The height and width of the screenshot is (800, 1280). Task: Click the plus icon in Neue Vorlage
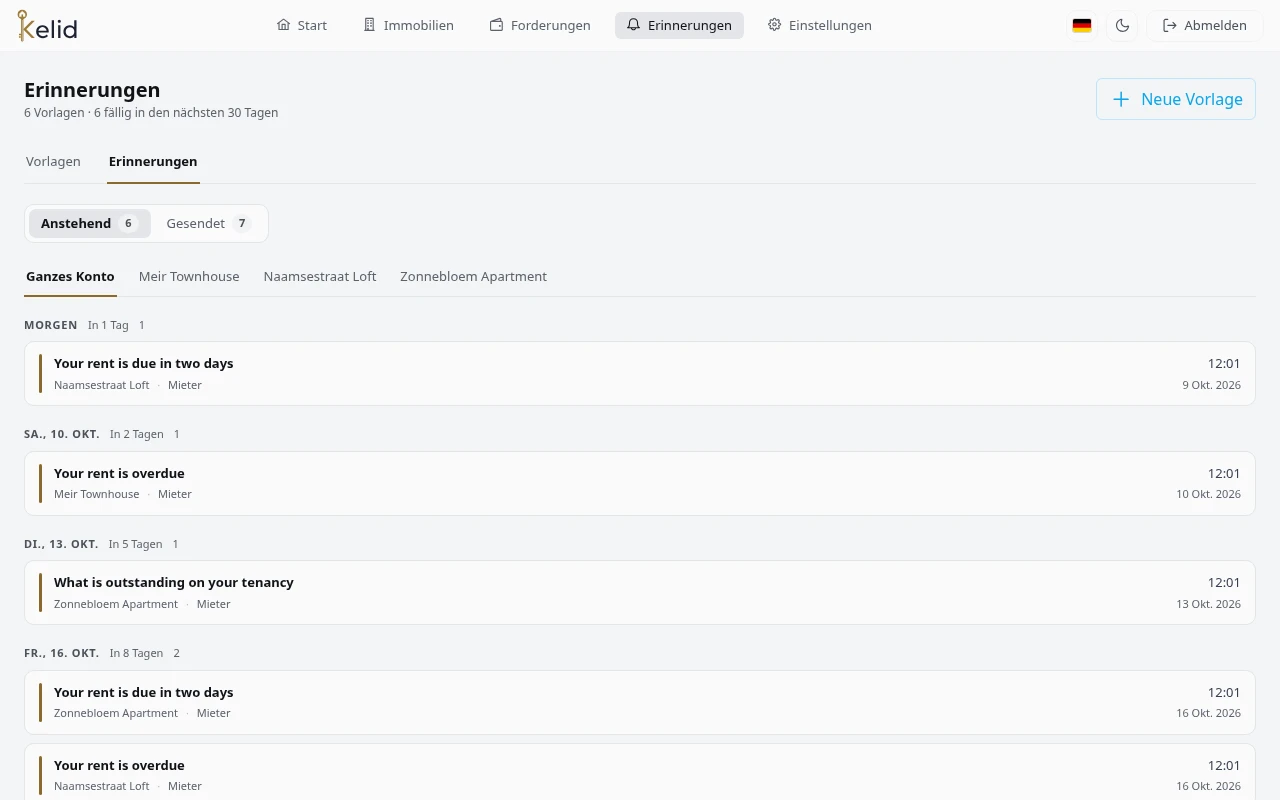(x=1121, y=99)
